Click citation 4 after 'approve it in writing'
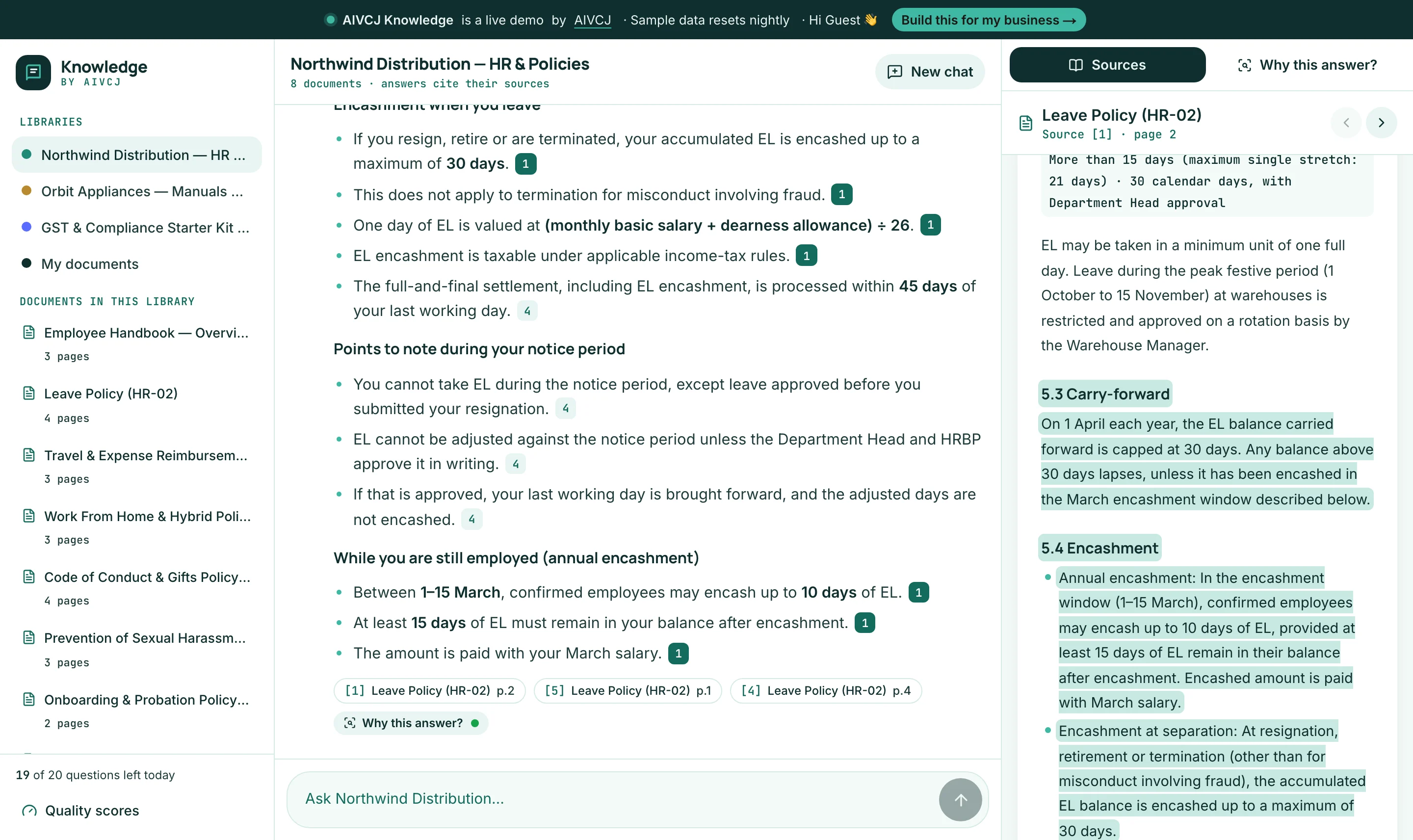The height and width of the screenshot is (840, 1413). point(516,464)
